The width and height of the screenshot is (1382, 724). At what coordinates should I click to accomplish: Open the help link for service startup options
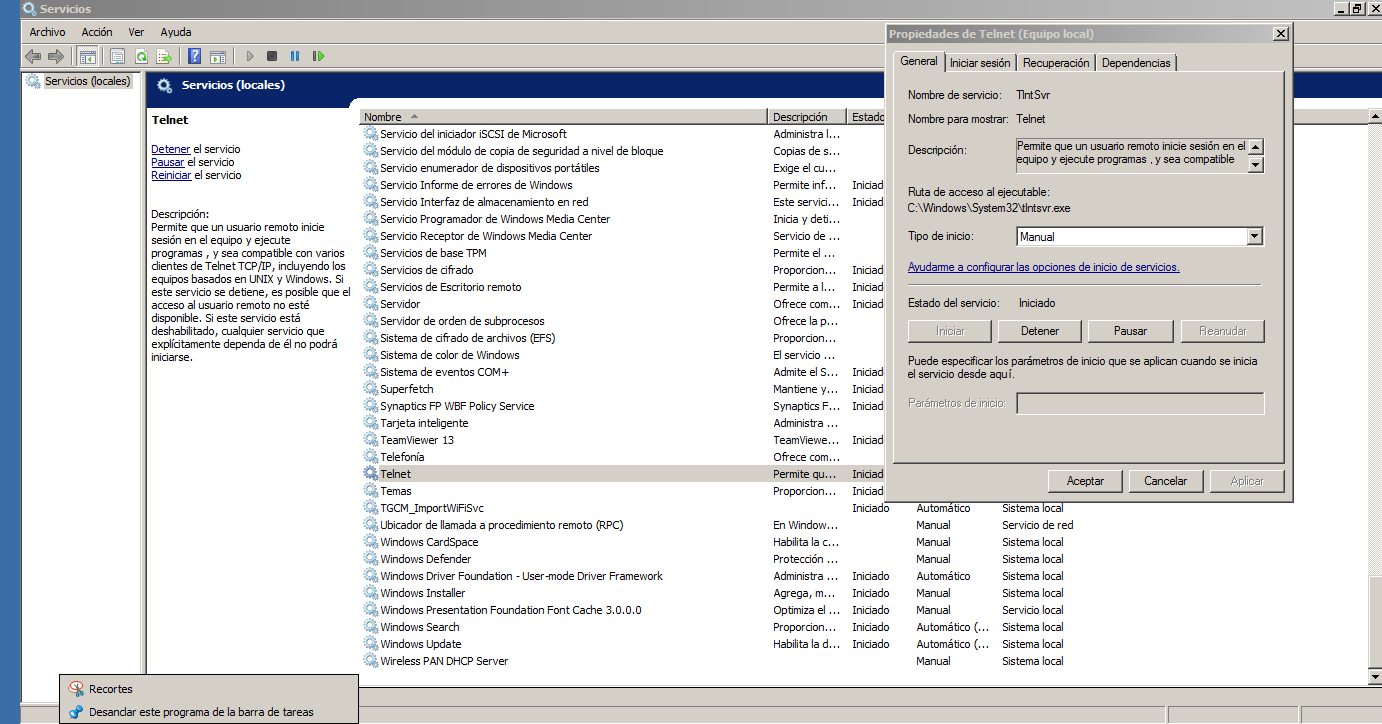click(1043, 267)
